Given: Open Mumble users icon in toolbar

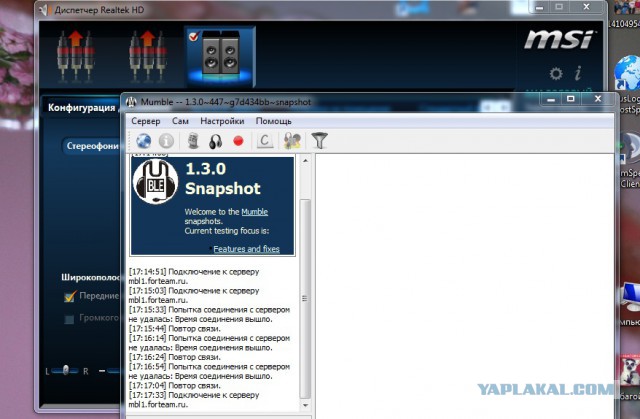Looking at the screenshot, I should click(x=292, y=141).
